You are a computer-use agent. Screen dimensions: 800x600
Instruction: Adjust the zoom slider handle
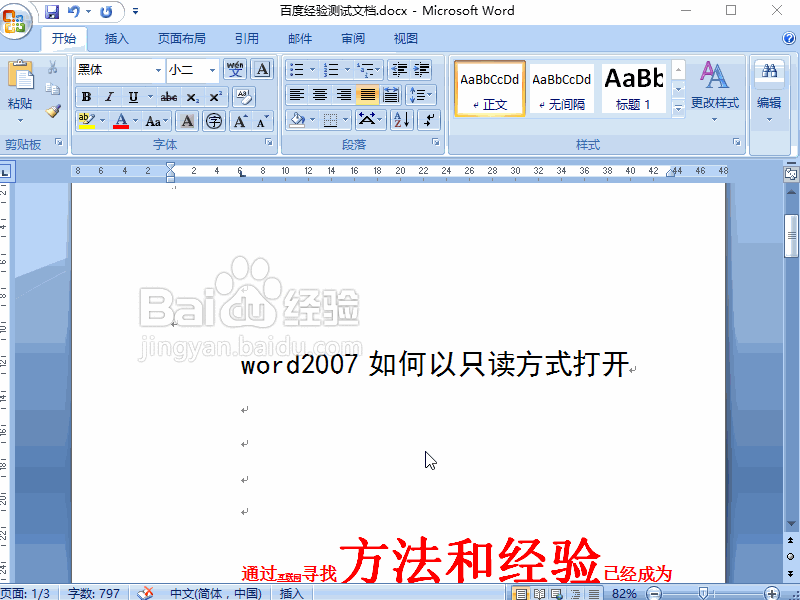703,593
